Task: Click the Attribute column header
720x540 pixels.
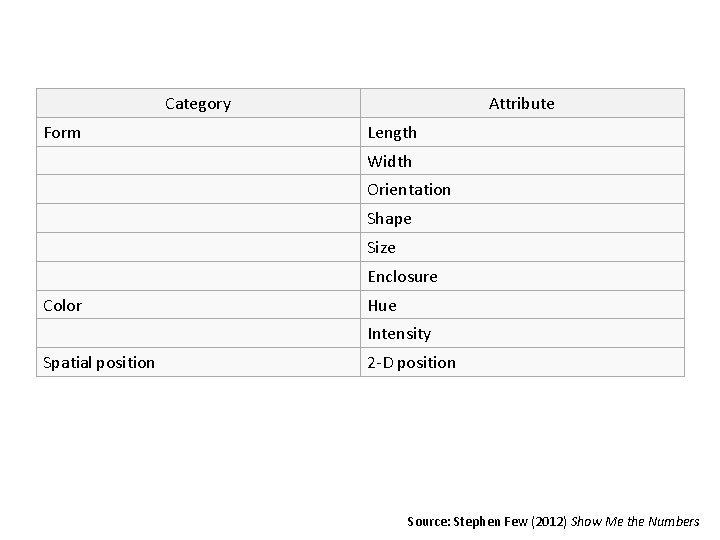Action: [x=521, y=104]
